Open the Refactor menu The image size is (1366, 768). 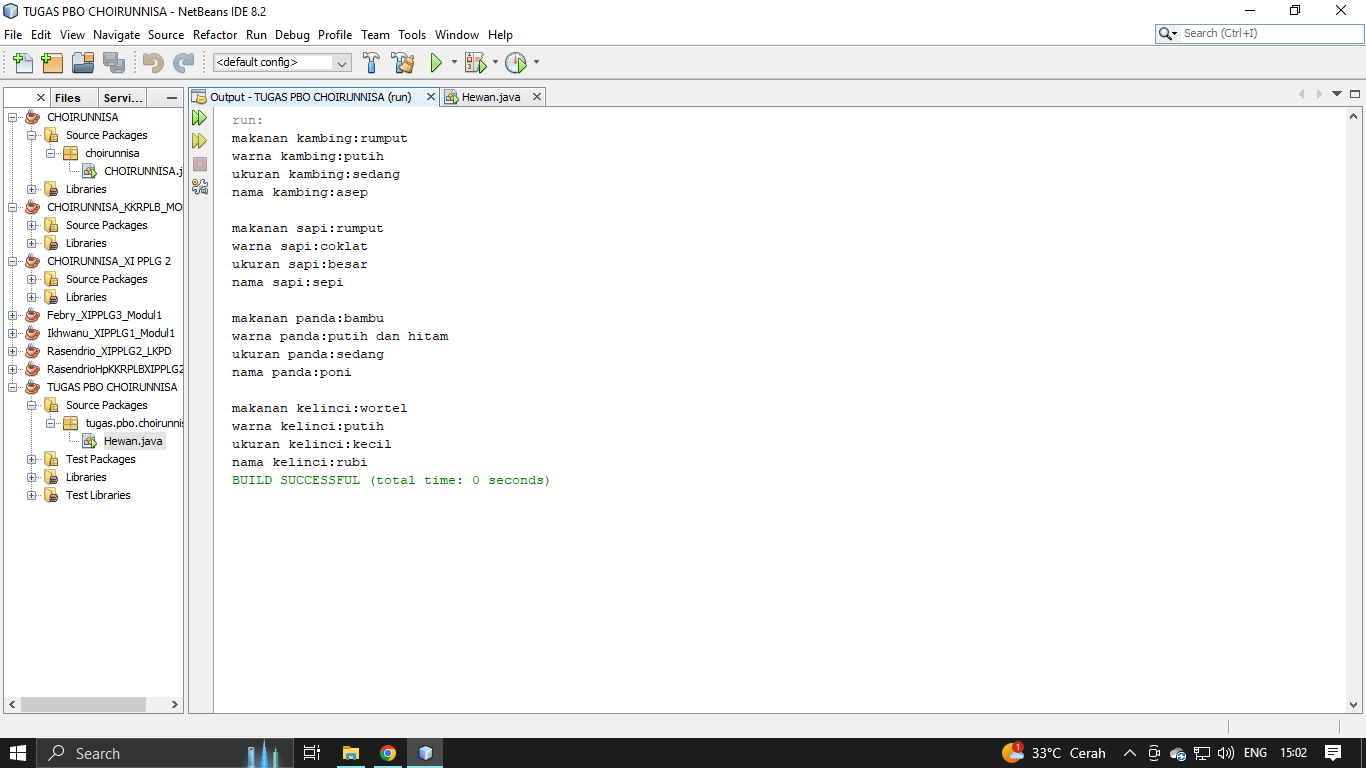pos(215,35)
